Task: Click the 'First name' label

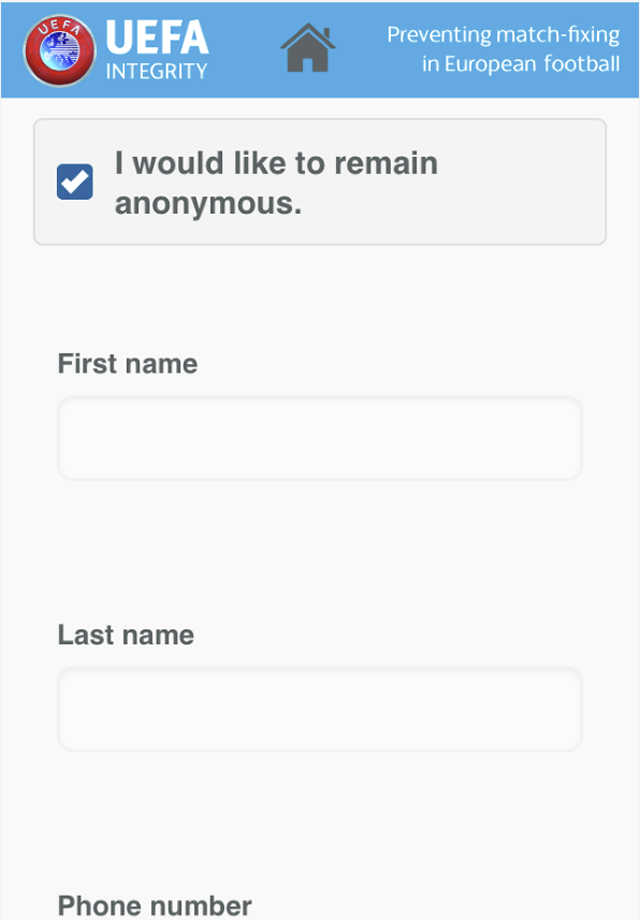Action: pyautogui.click(x=127, y=364)
